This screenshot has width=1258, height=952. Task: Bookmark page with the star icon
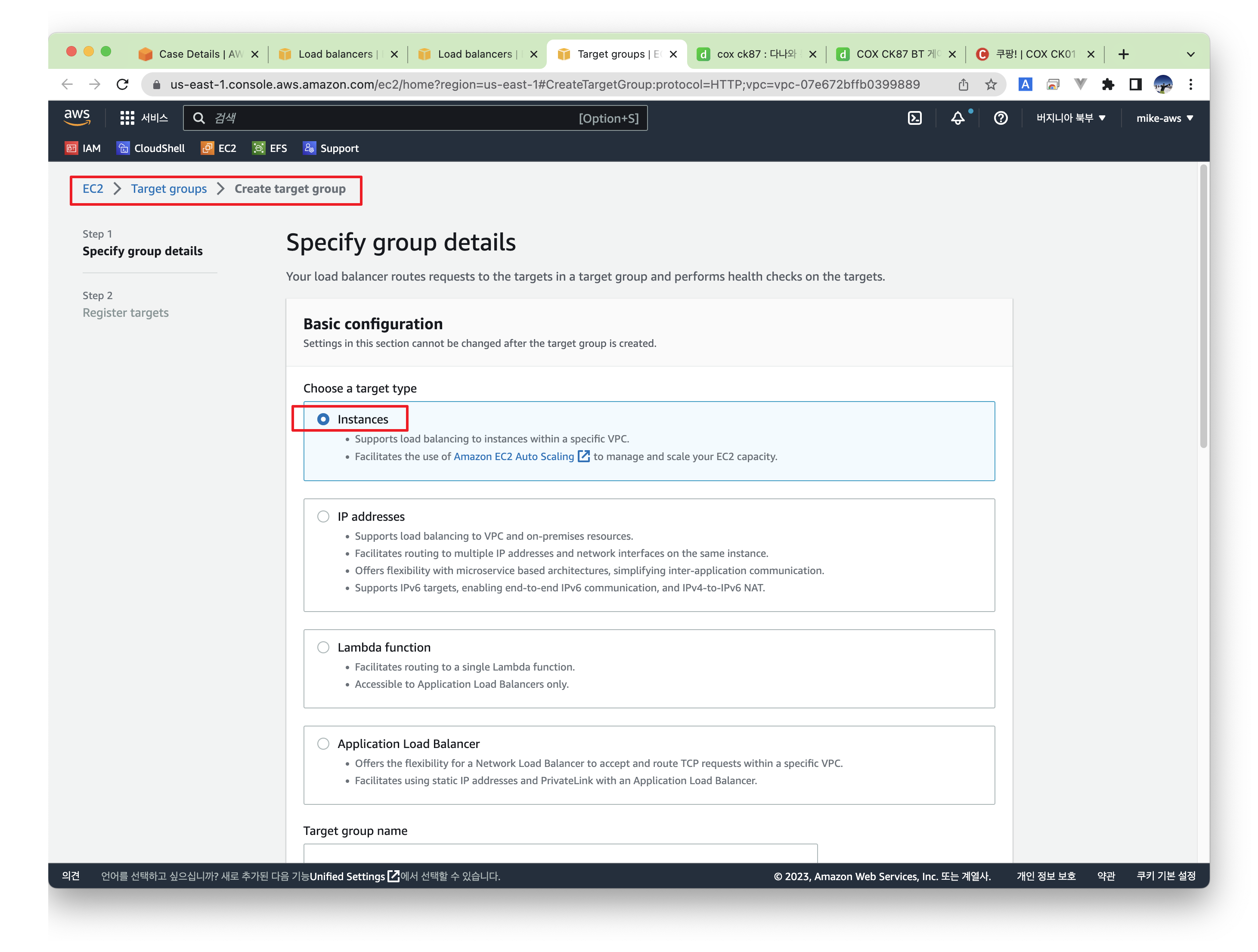[991, 85]
